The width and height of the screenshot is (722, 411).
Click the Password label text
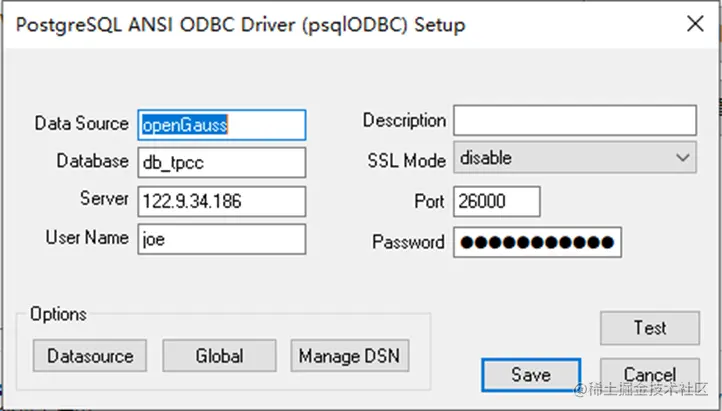[x=408, y=242]
